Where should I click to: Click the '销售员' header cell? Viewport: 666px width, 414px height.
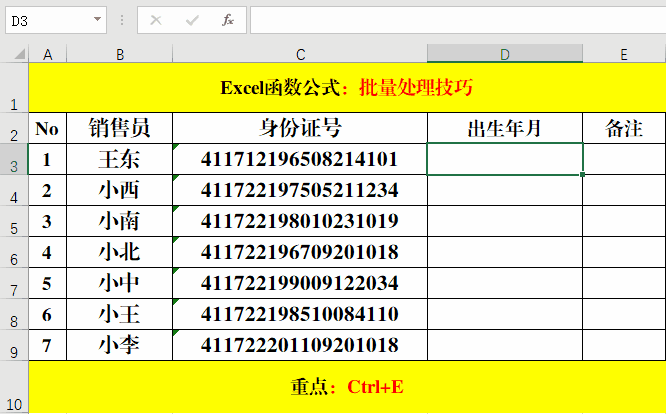(x=120, y=128)
